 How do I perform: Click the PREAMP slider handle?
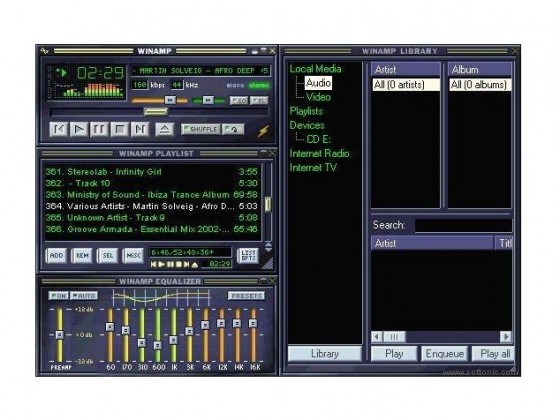tap(60, 335)
